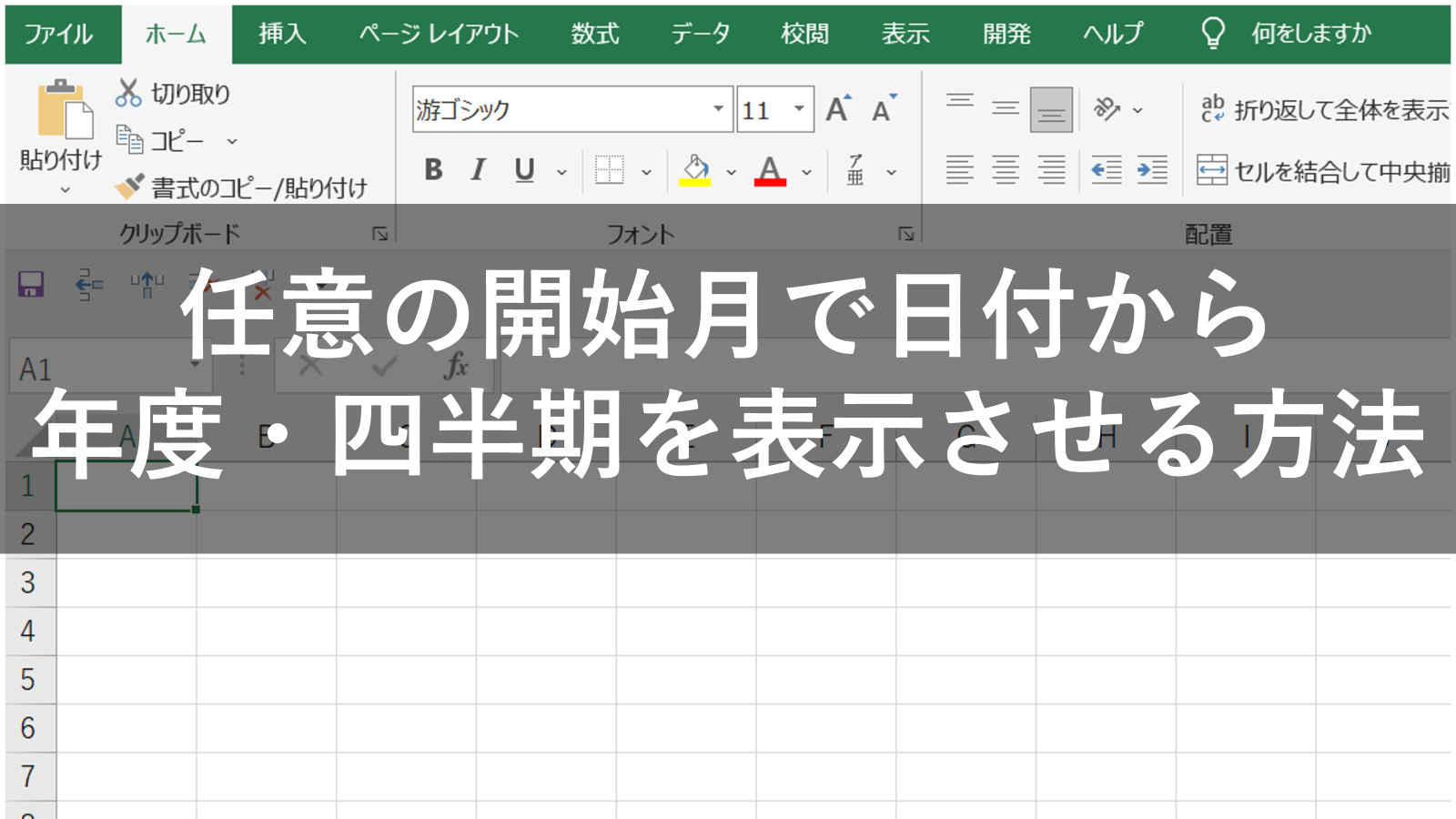The image size is (1456, 819).
Task: Select row 4 header
Action: click(28, 631)
